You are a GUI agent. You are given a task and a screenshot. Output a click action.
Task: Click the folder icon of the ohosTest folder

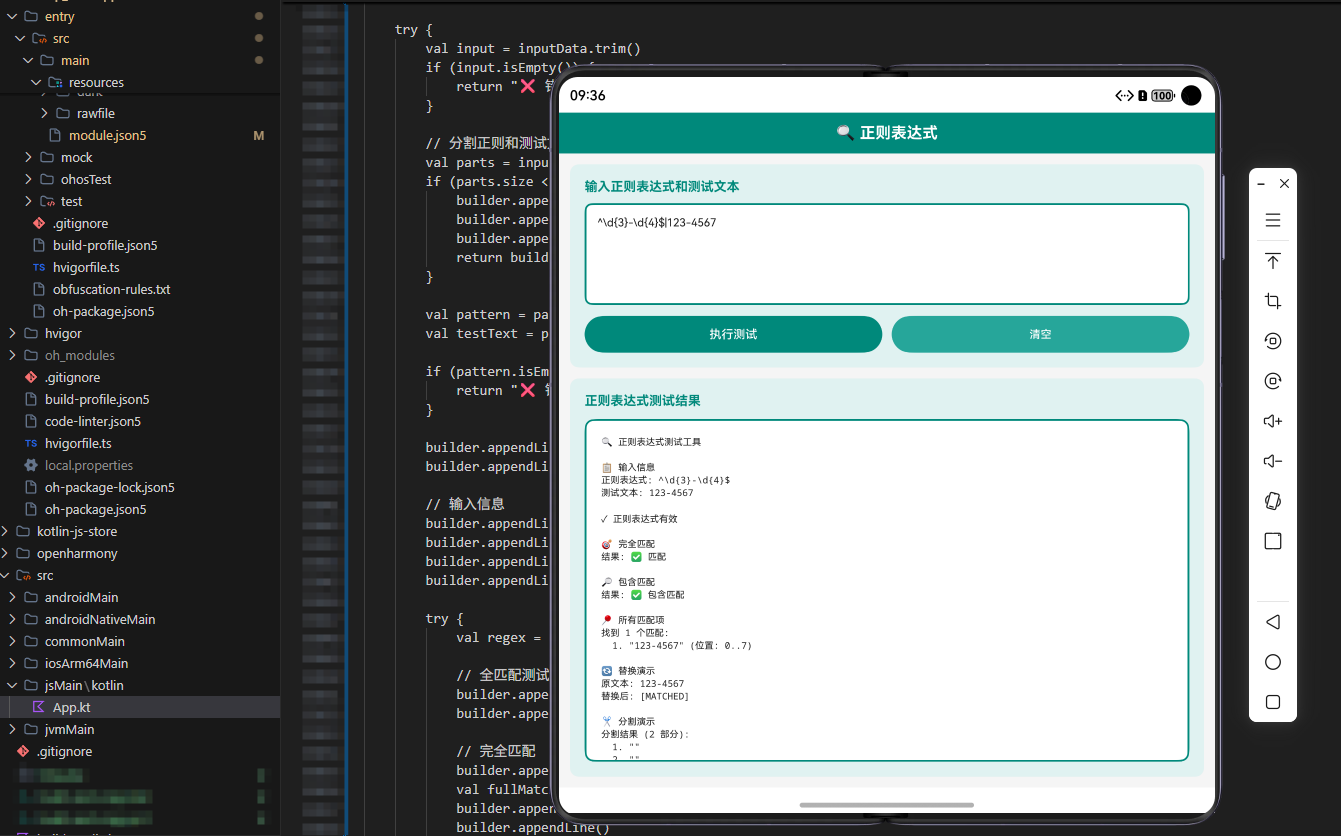(x=47, y=179)
